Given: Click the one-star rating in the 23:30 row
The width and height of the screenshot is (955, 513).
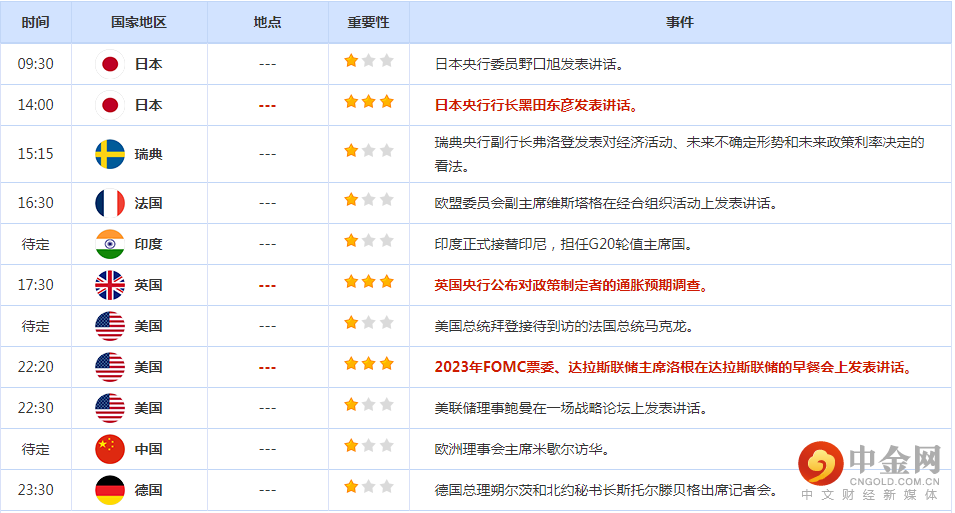Looking at the screenshot, I should point(369,487).
